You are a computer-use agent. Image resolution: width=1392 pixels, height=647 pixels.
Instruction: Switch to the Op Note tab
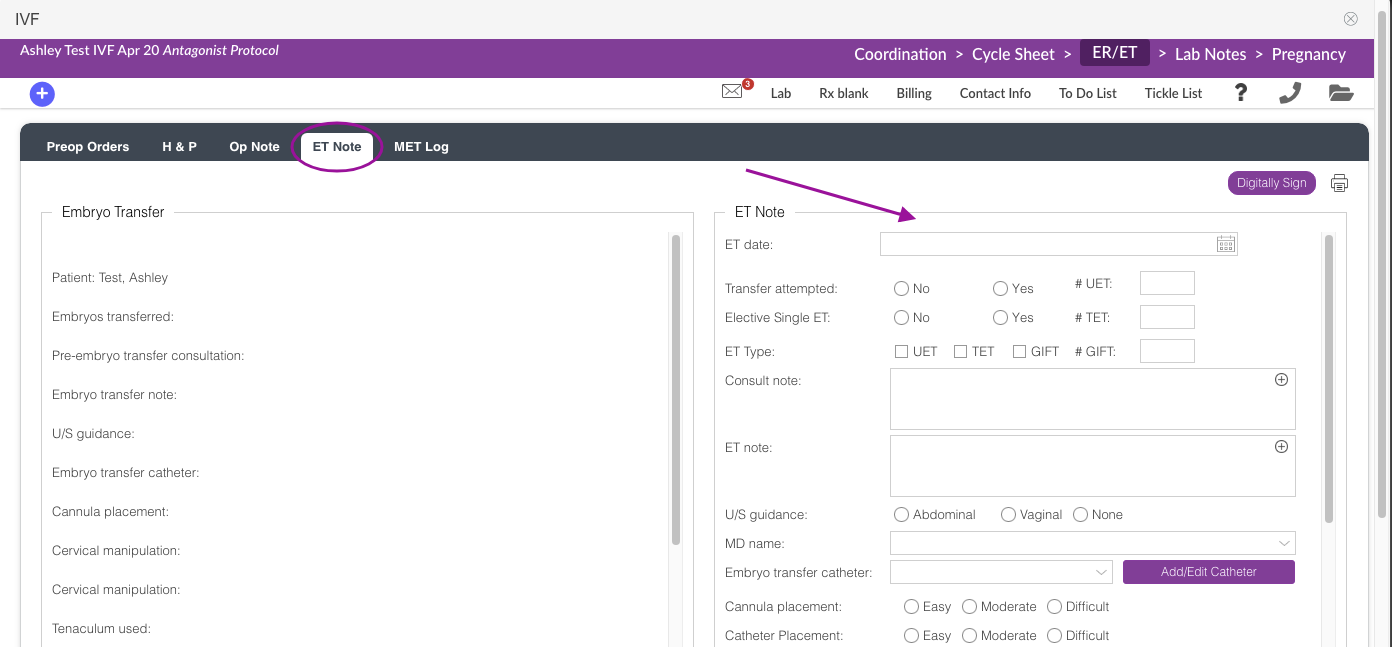click(x=254, y=147)
